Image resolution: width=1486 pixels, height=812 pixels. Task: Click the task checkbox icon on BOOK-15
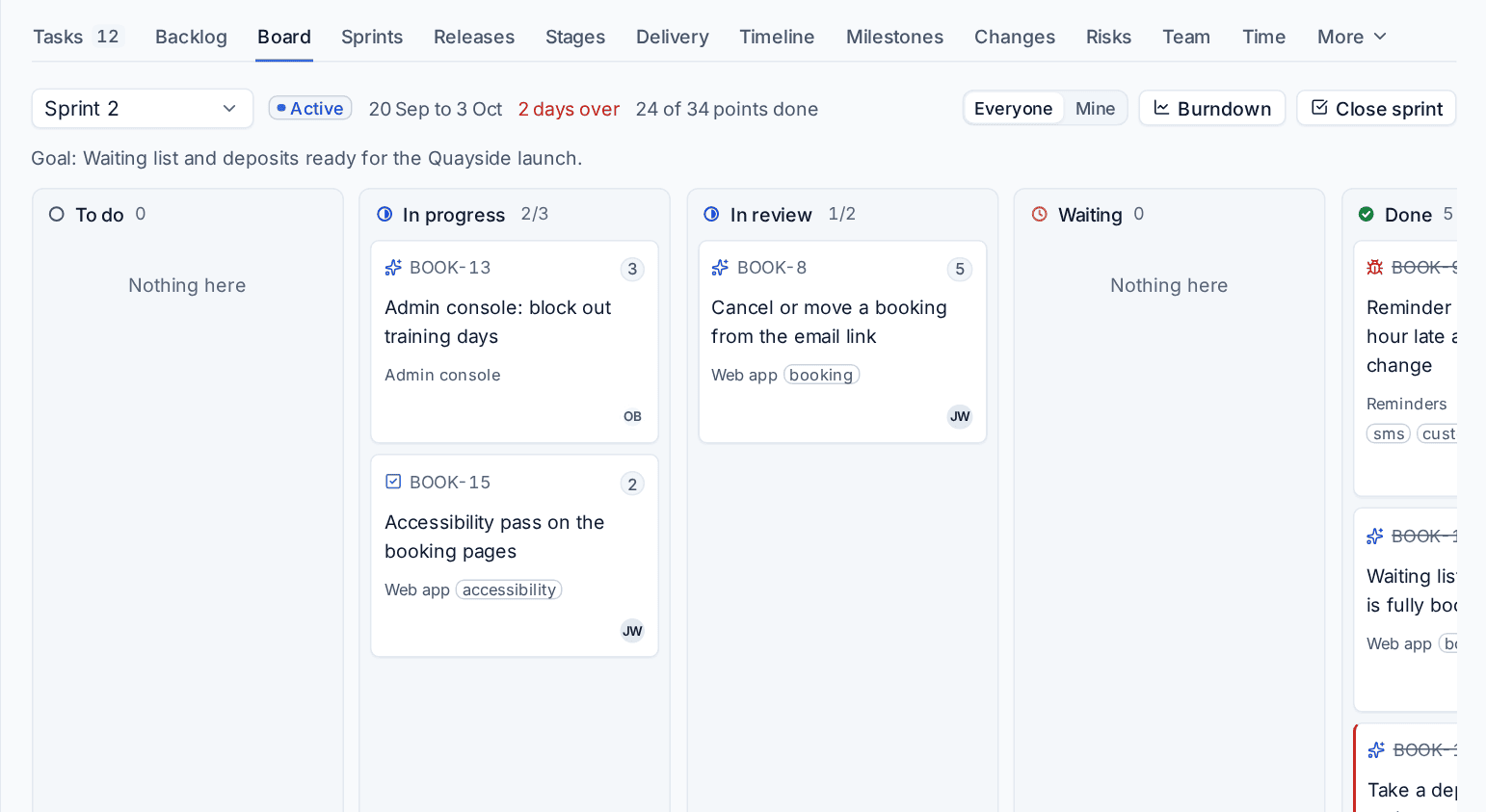point(393,482)
